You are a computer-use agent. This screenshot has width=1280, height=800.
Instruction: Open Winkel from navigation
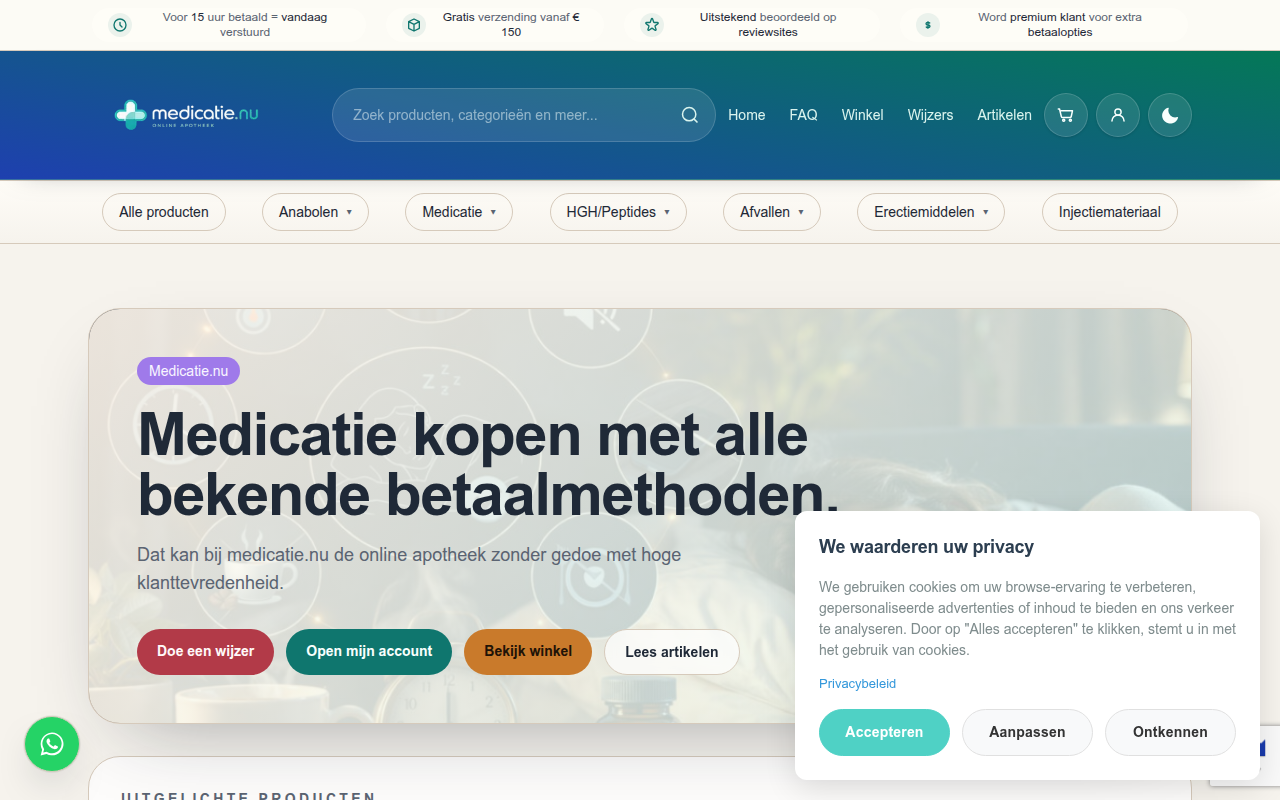pyautogui.click(x=862, y=115)
